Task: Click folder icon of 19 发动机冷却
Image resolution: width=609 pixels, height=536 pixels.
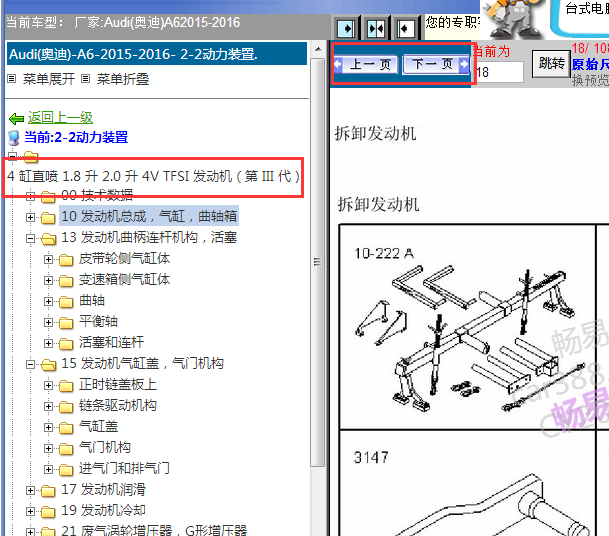Action: (48, 512)
